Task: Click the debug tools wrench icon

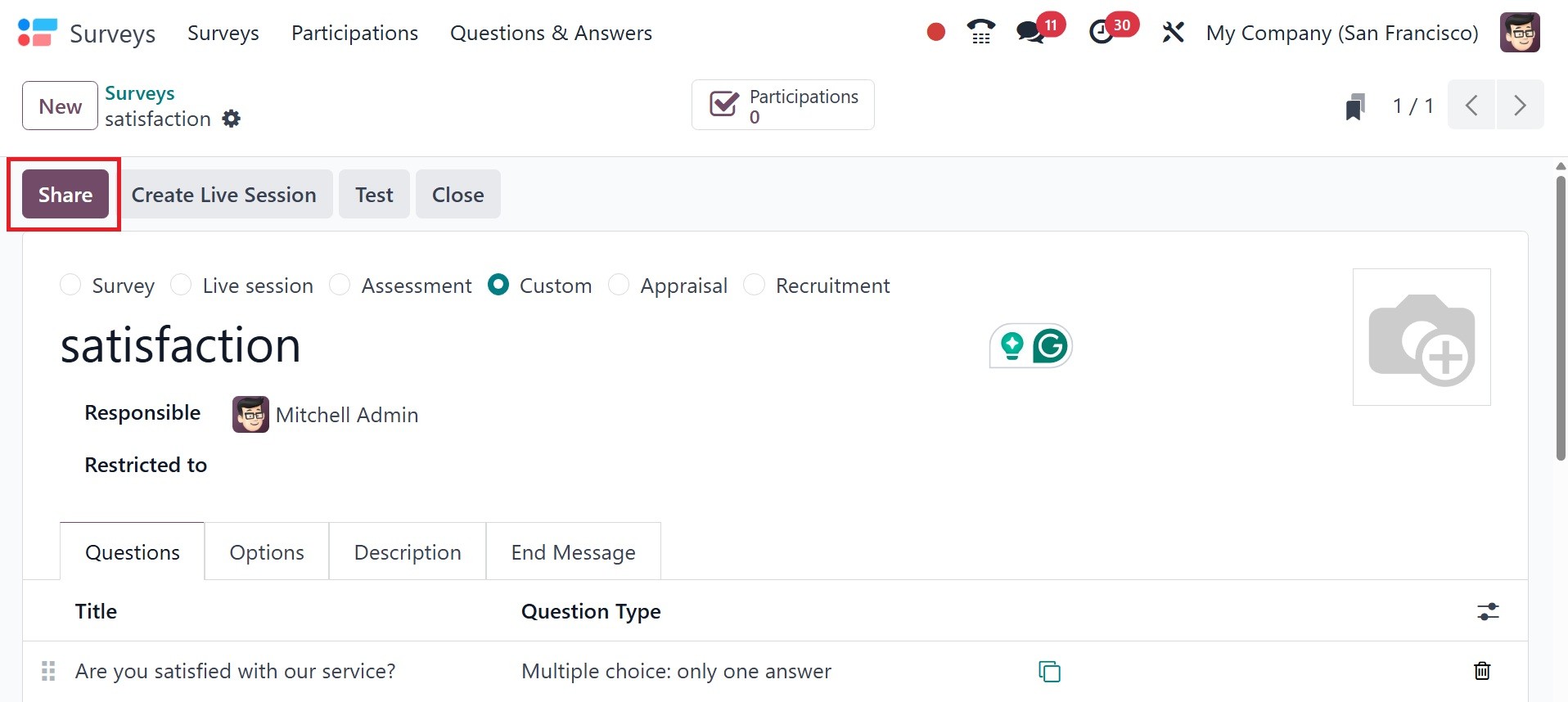Action: click(1173, 33)
